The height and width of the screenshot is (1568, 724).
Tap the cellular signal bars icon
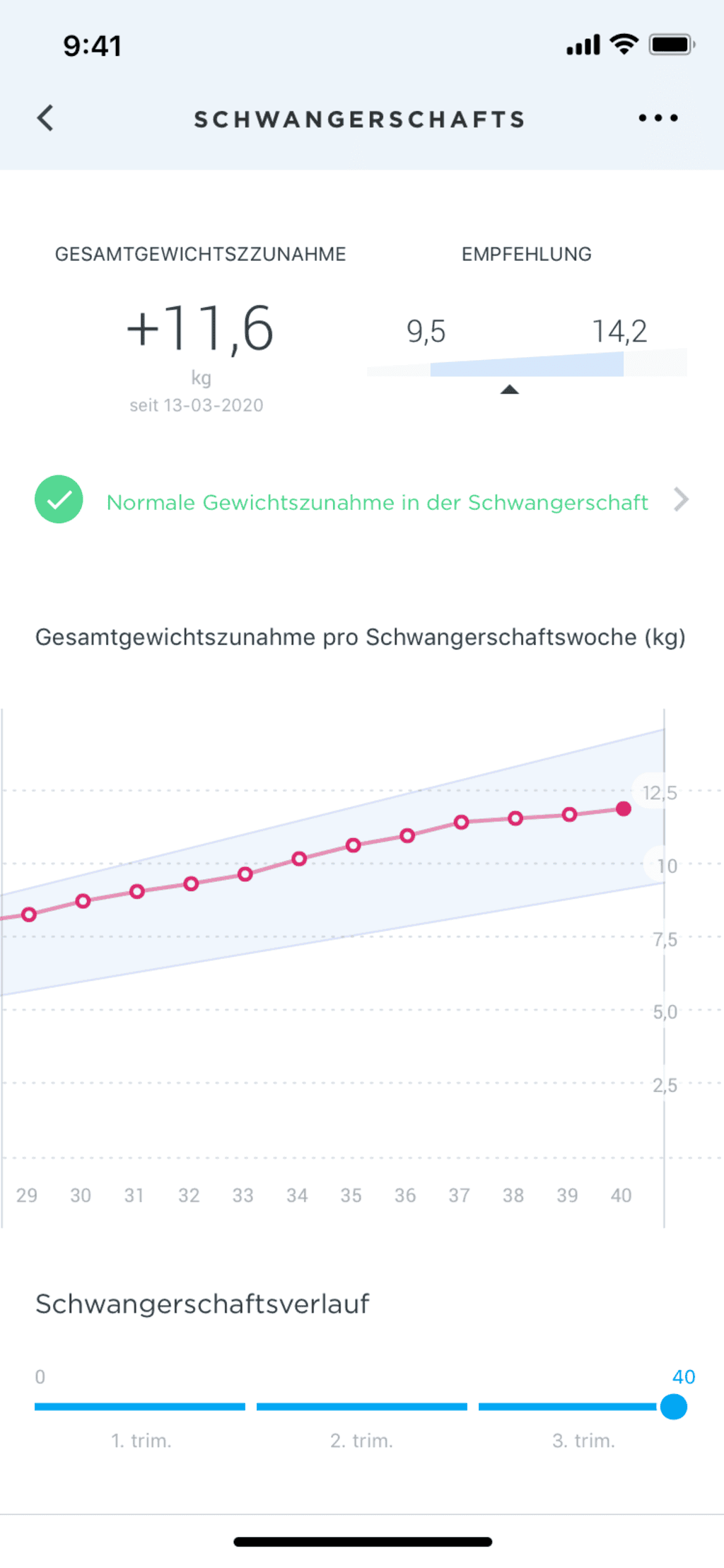[x=583, y=45]
